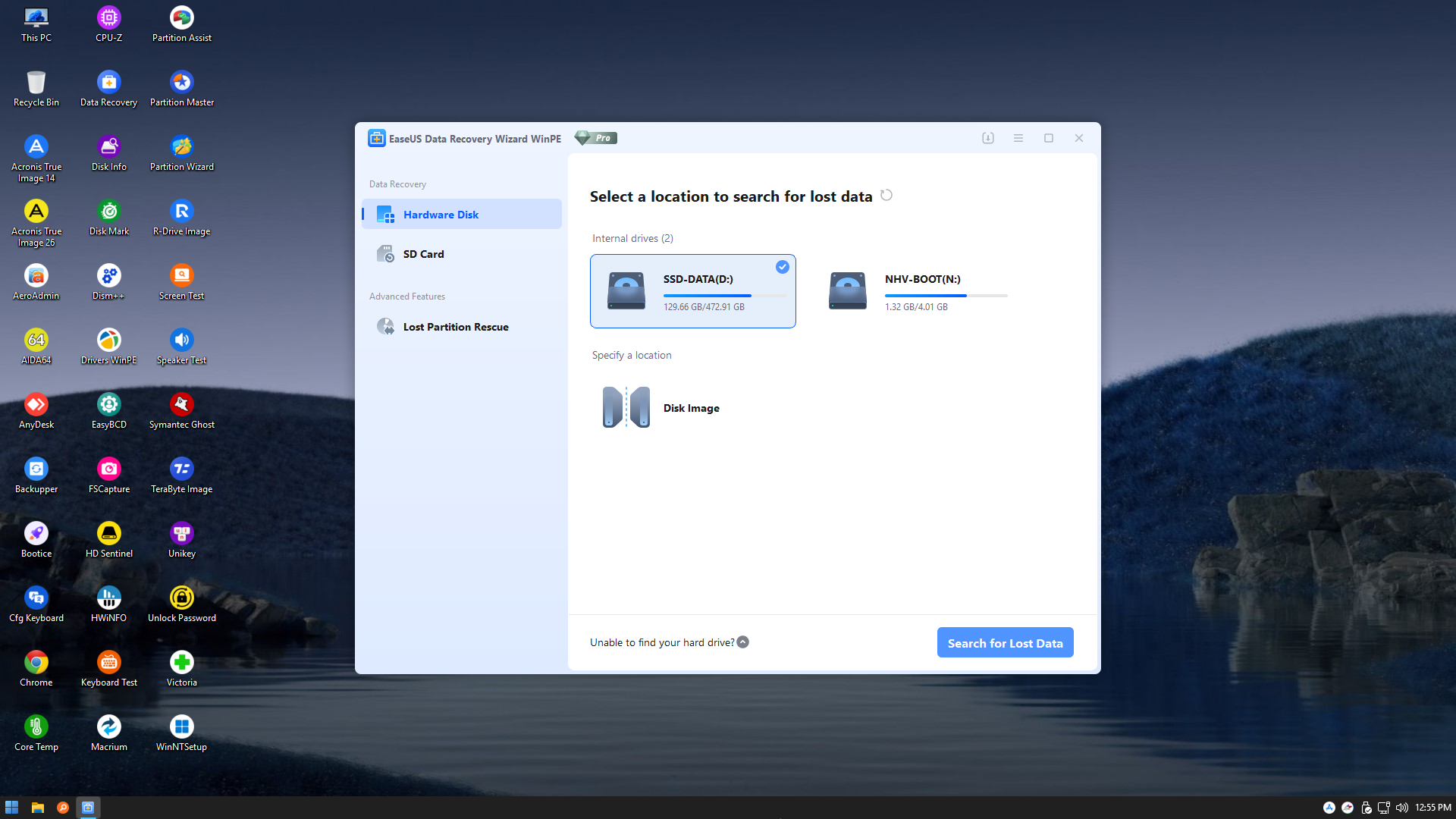Launch Data Recovery desktop shortcut
1456x819 pixels.
109,89
